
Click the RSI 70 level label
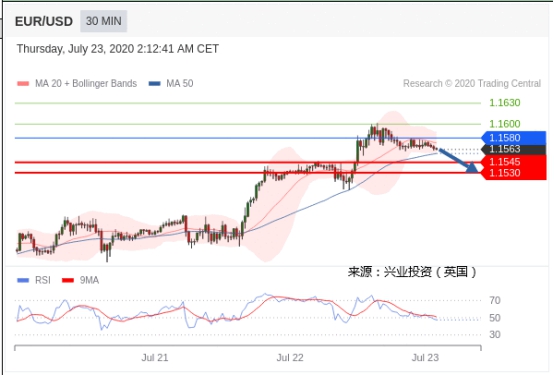[495, 300]
